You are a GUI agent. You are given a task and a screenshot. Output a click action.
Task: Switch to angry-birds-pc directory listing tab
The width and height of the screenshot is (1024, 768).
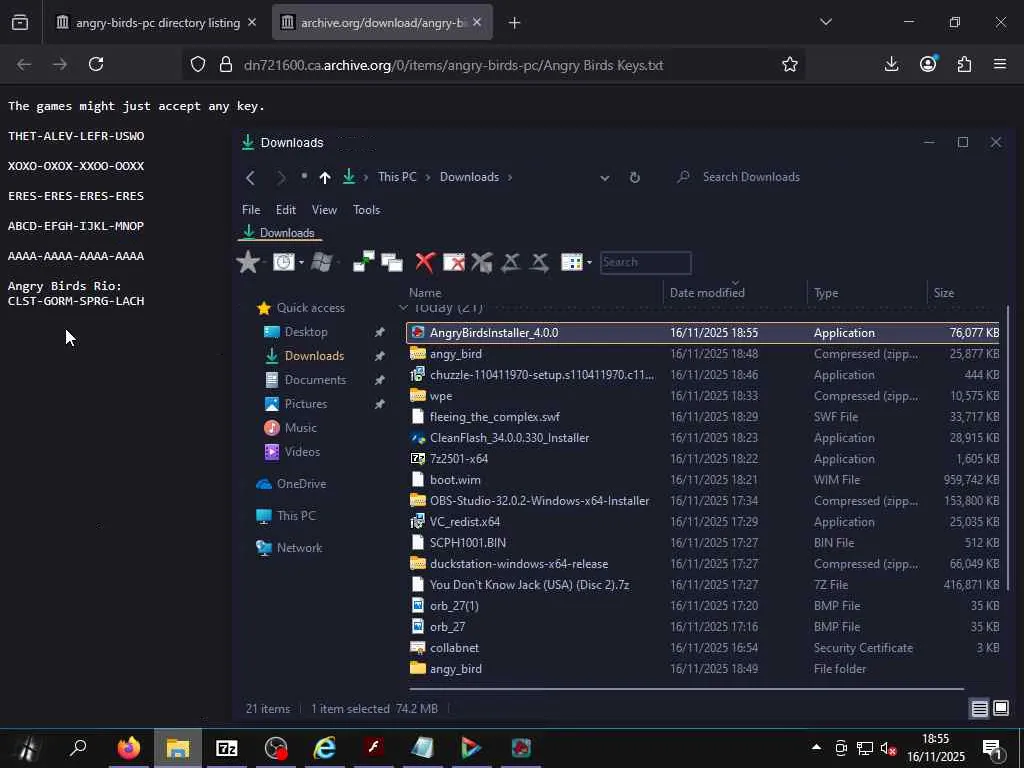157,23
